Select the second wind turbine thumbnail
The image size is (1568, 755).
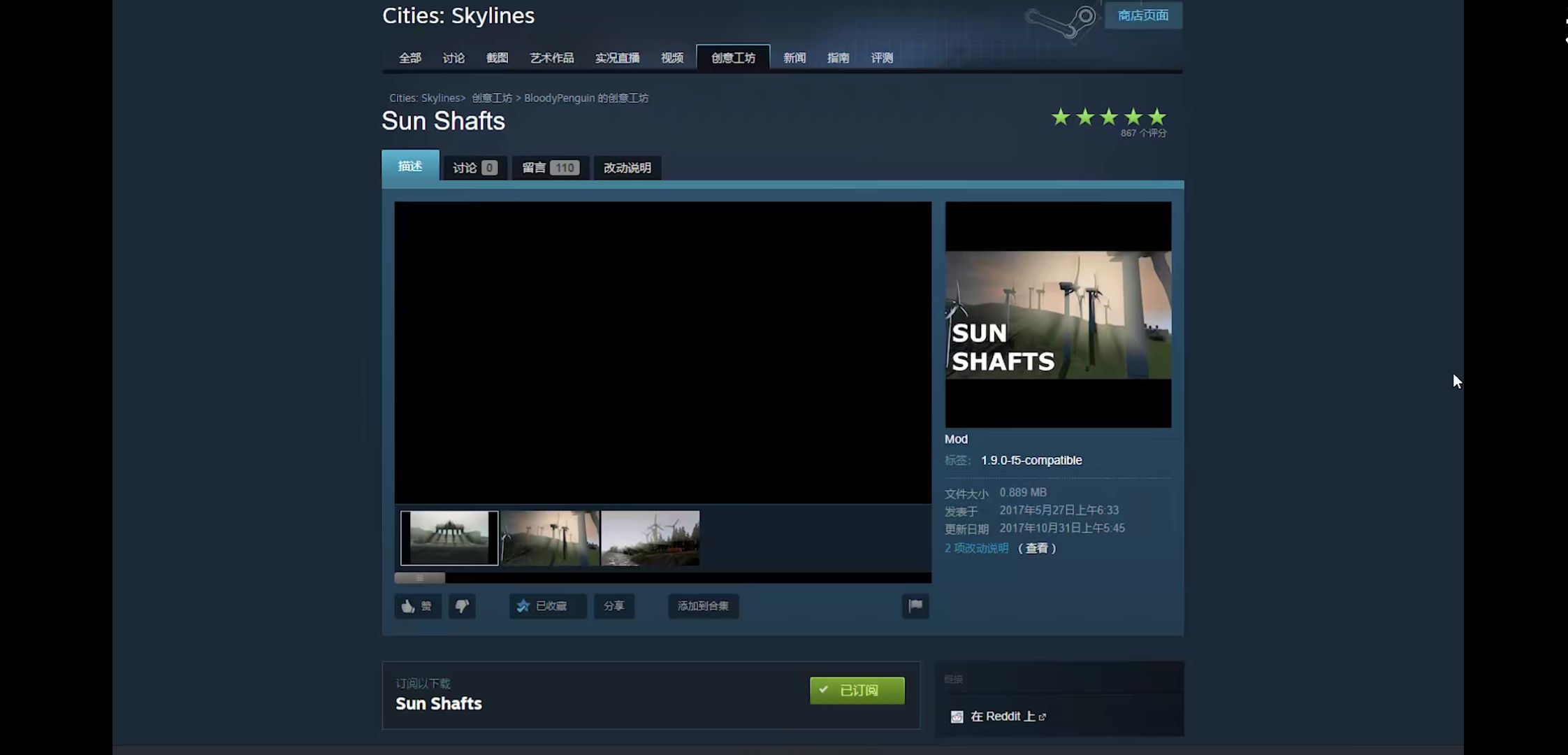(550, 538)
